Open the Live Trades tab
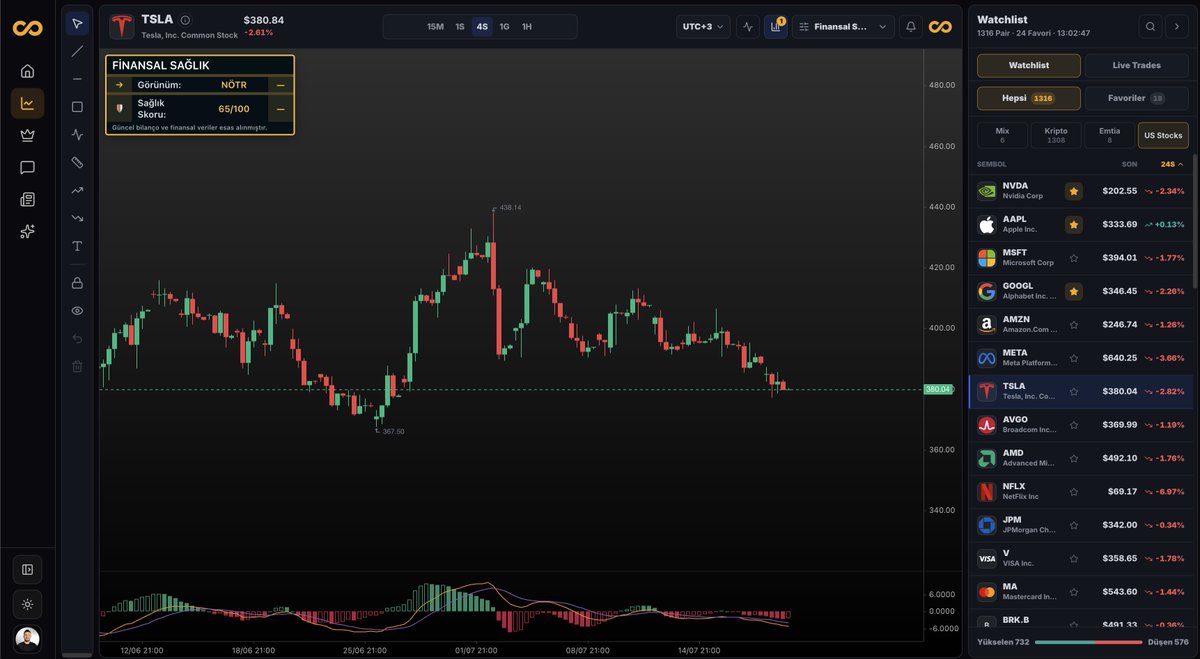Screen dimensions: 1200x659 [x=1136, y=65]
